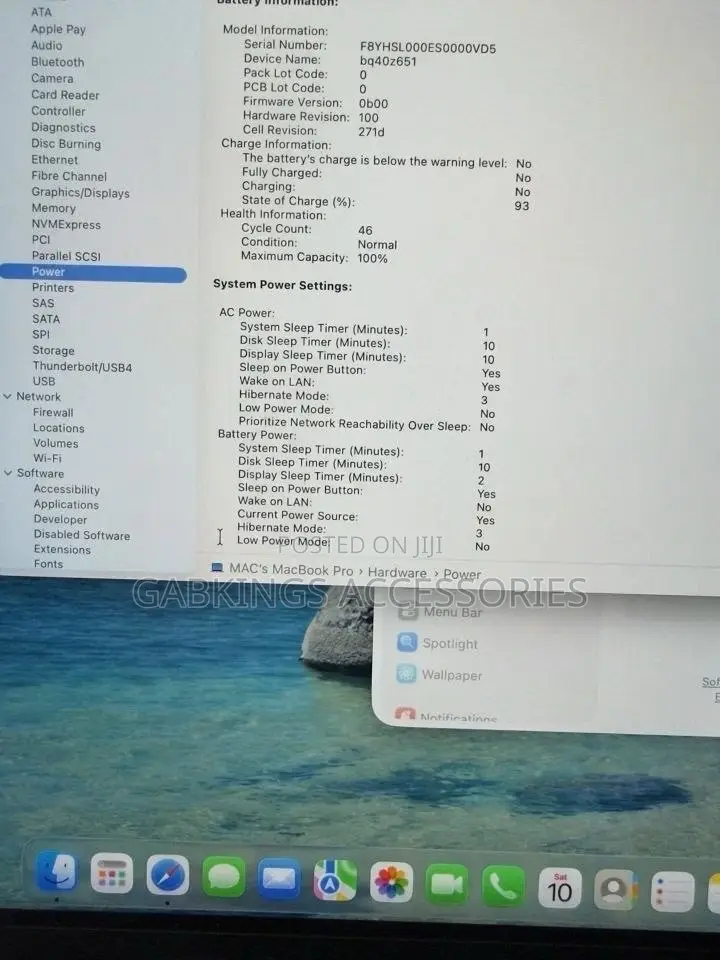Select Graphics/Displays in sidebar
Viewport: 720px width, 960px height.
(80, 192)
